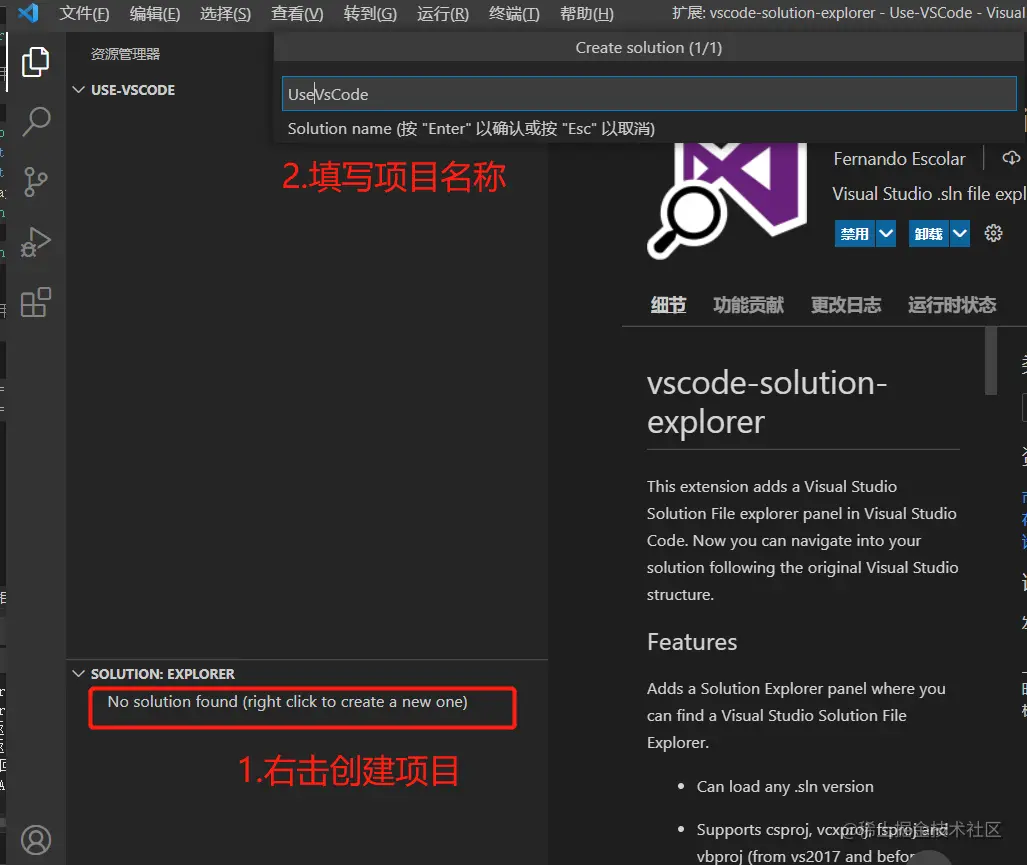Viewport: 1027px width, 865px height.
Task: Click the Solution name input field
Action: pos(649,94)
